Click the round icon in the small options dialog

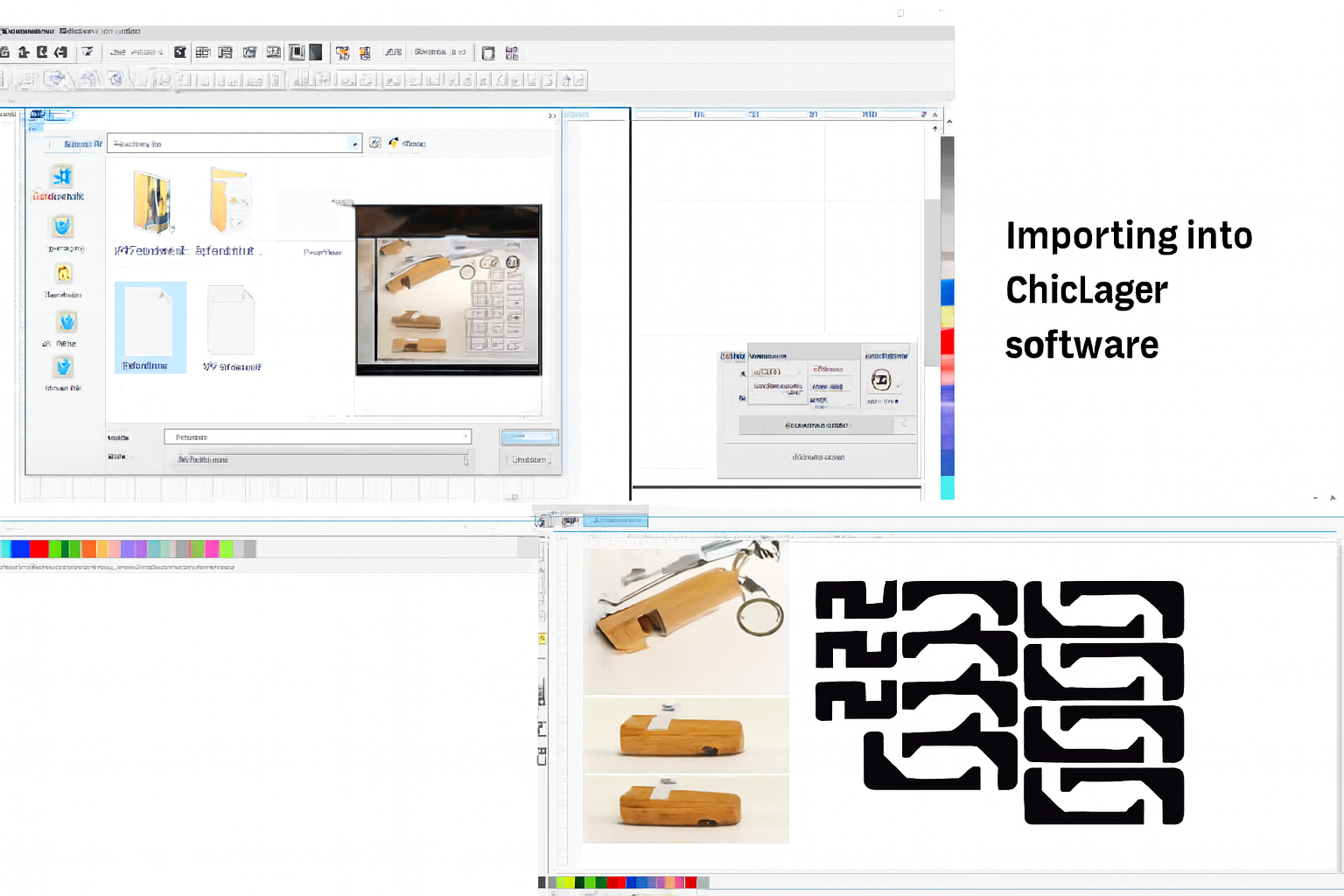pyautogui.click(x=881, y=380)
